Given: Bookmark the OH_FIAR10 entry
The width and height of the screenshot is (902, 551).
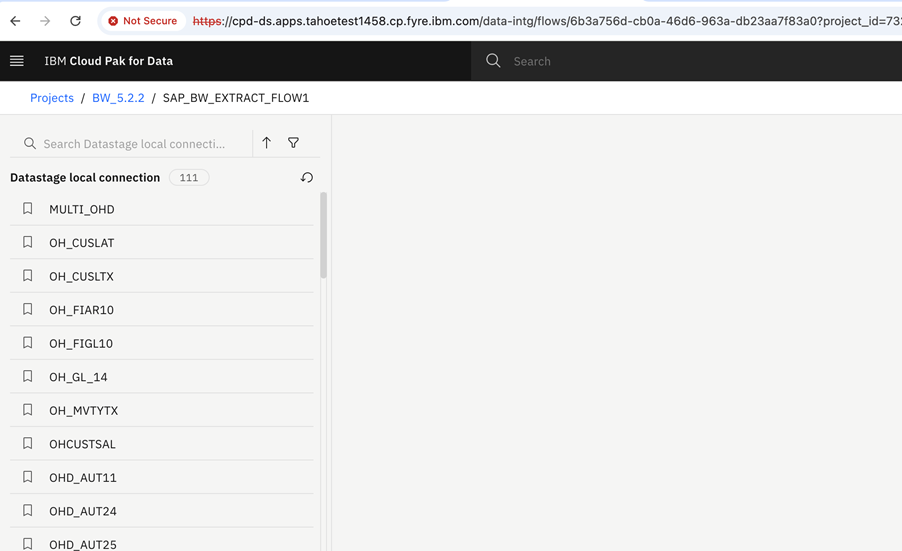Looking at the screenshot, I should 27,309.
